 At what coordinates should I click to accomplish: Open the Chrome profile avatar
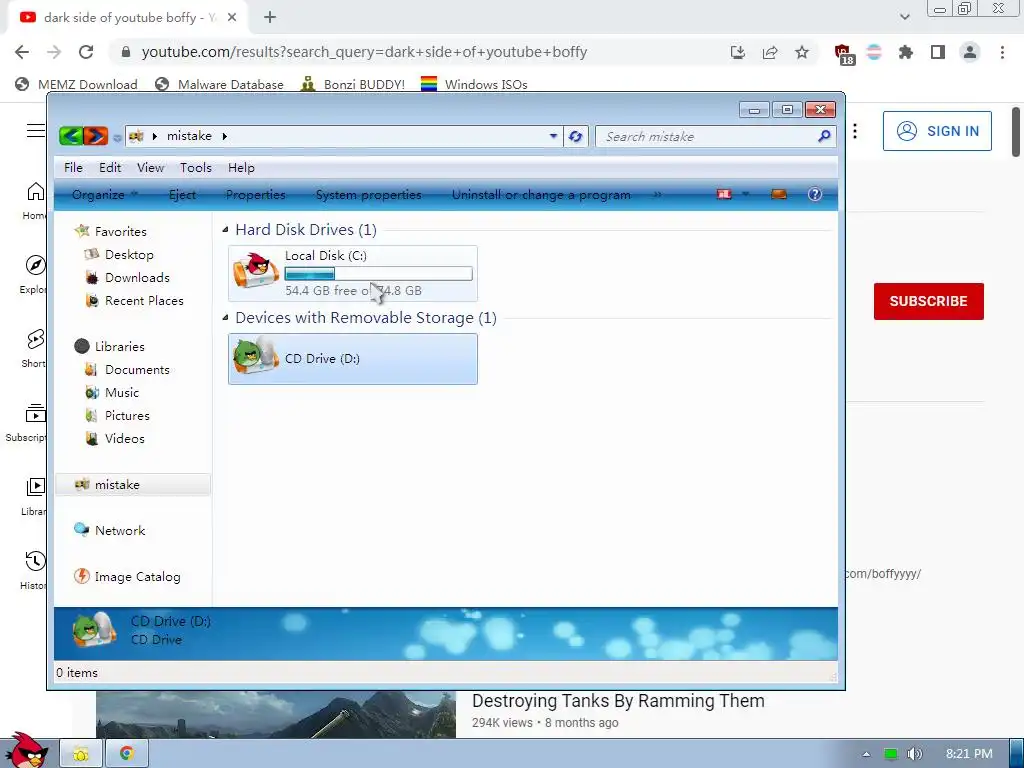pyautogui.click(x=970, y=52)
